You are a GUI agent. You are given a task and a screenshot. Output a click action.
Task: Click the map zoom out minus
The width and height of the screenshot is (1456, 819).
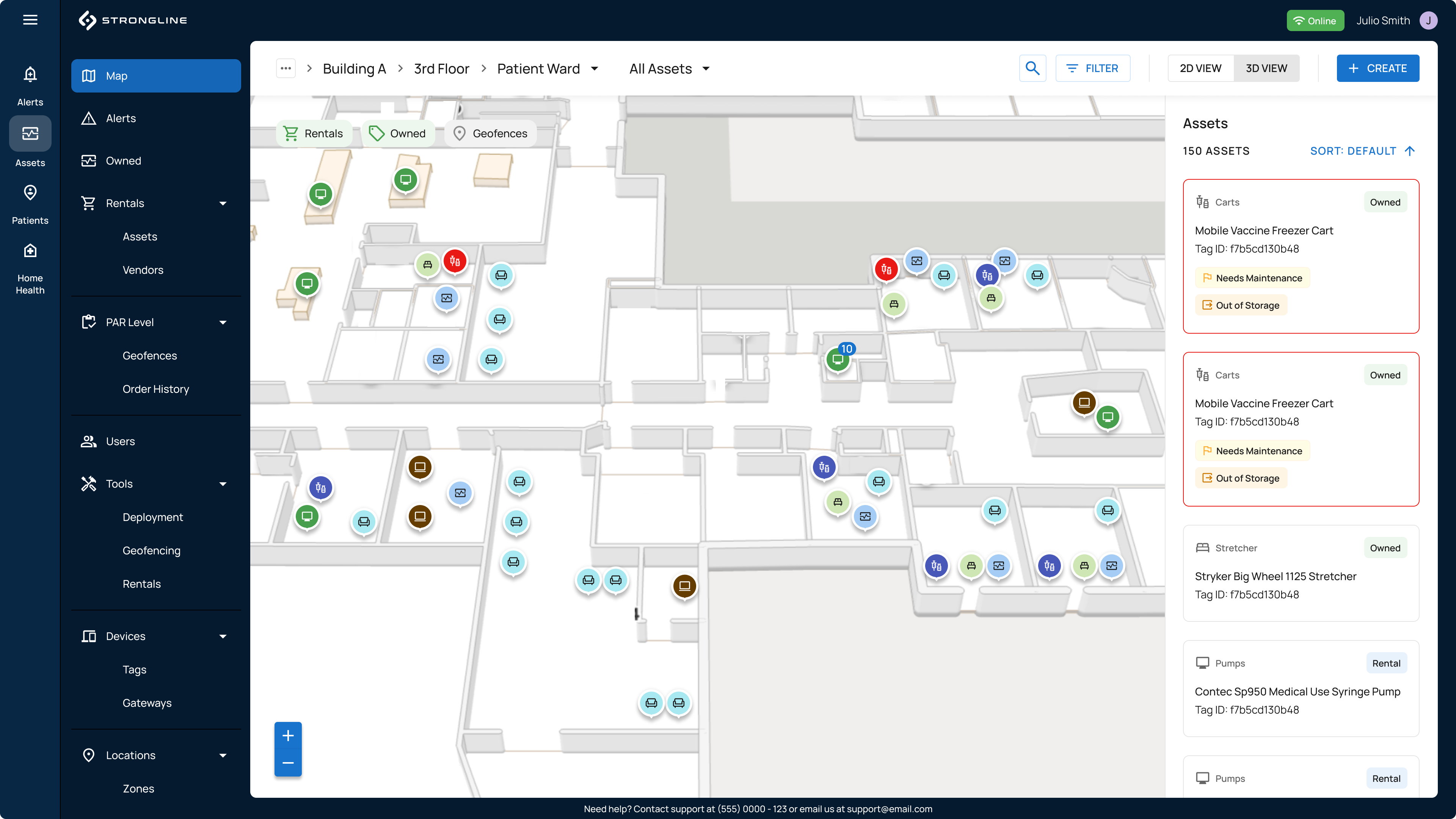(x=288, y=763)
